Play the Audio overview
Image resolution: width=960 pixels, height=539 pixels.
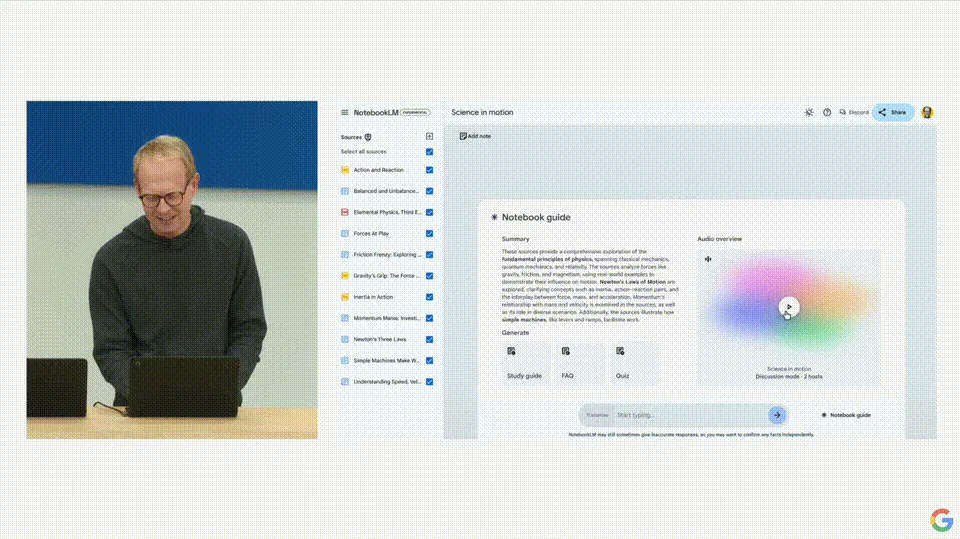tap(789, 307)
